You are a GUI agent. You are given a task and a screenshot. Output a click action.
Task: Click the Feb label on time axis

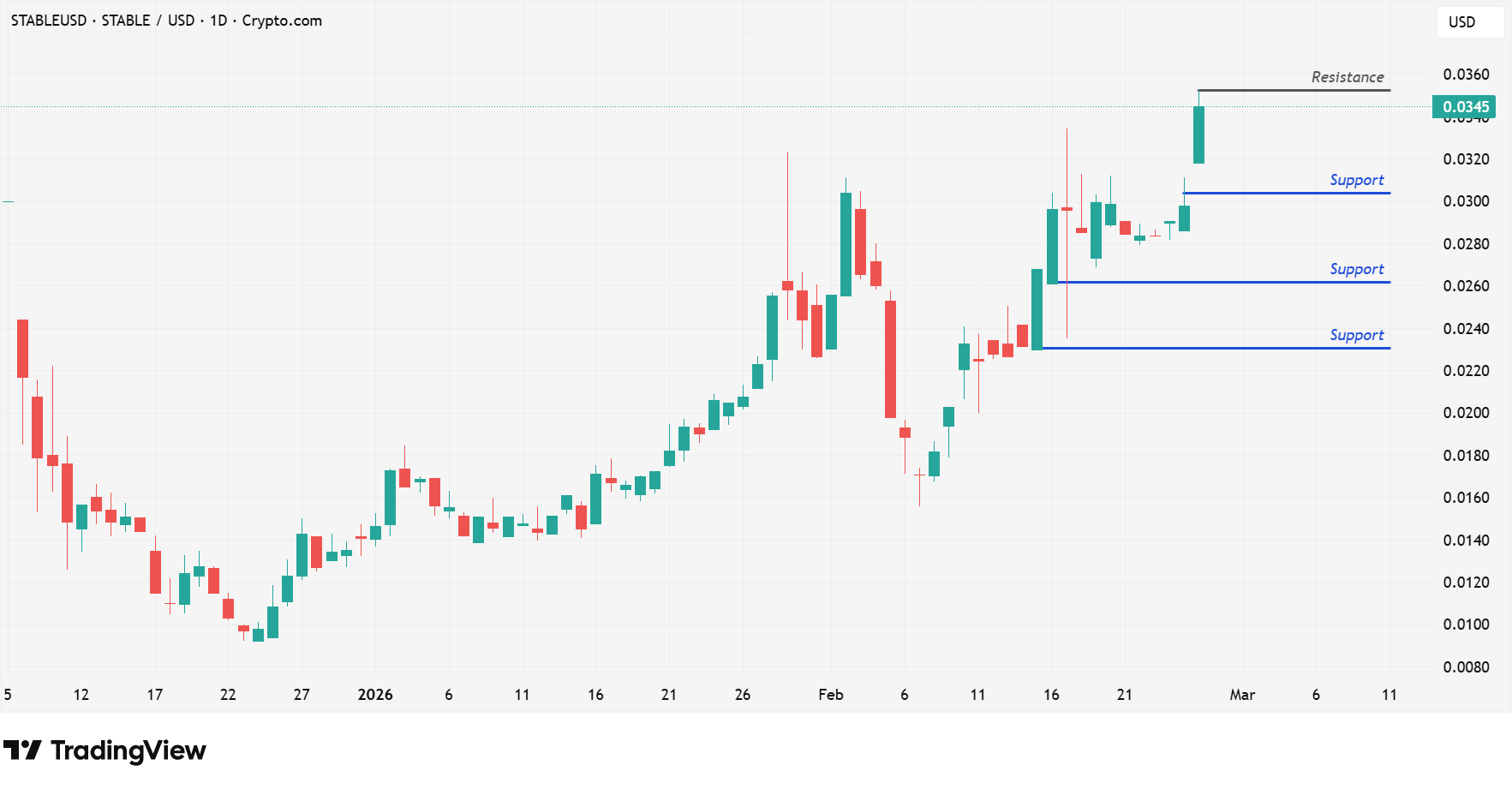coord(830,695)
